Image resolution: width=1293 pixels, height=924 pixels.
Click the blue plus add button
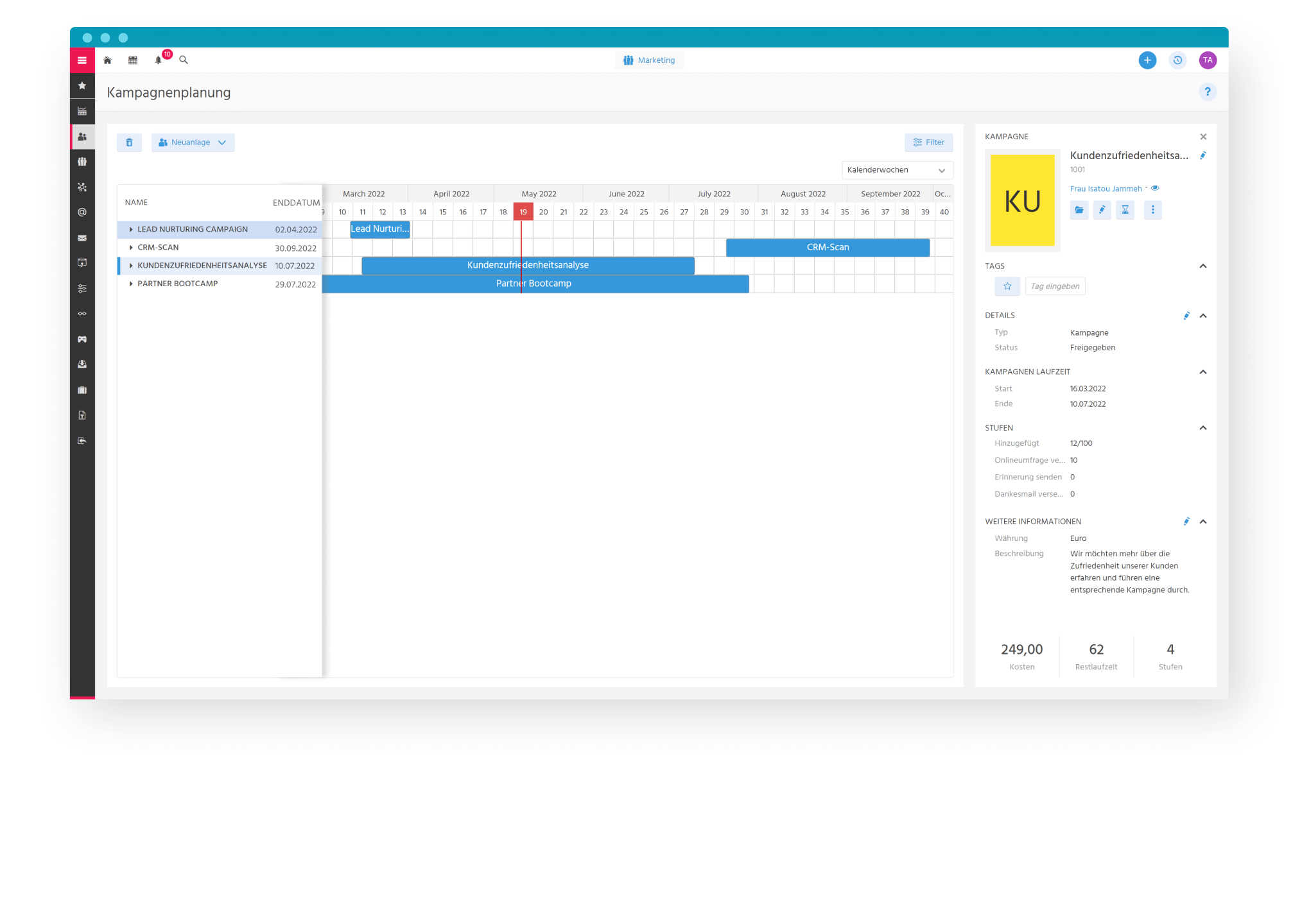pos(1147,60)
